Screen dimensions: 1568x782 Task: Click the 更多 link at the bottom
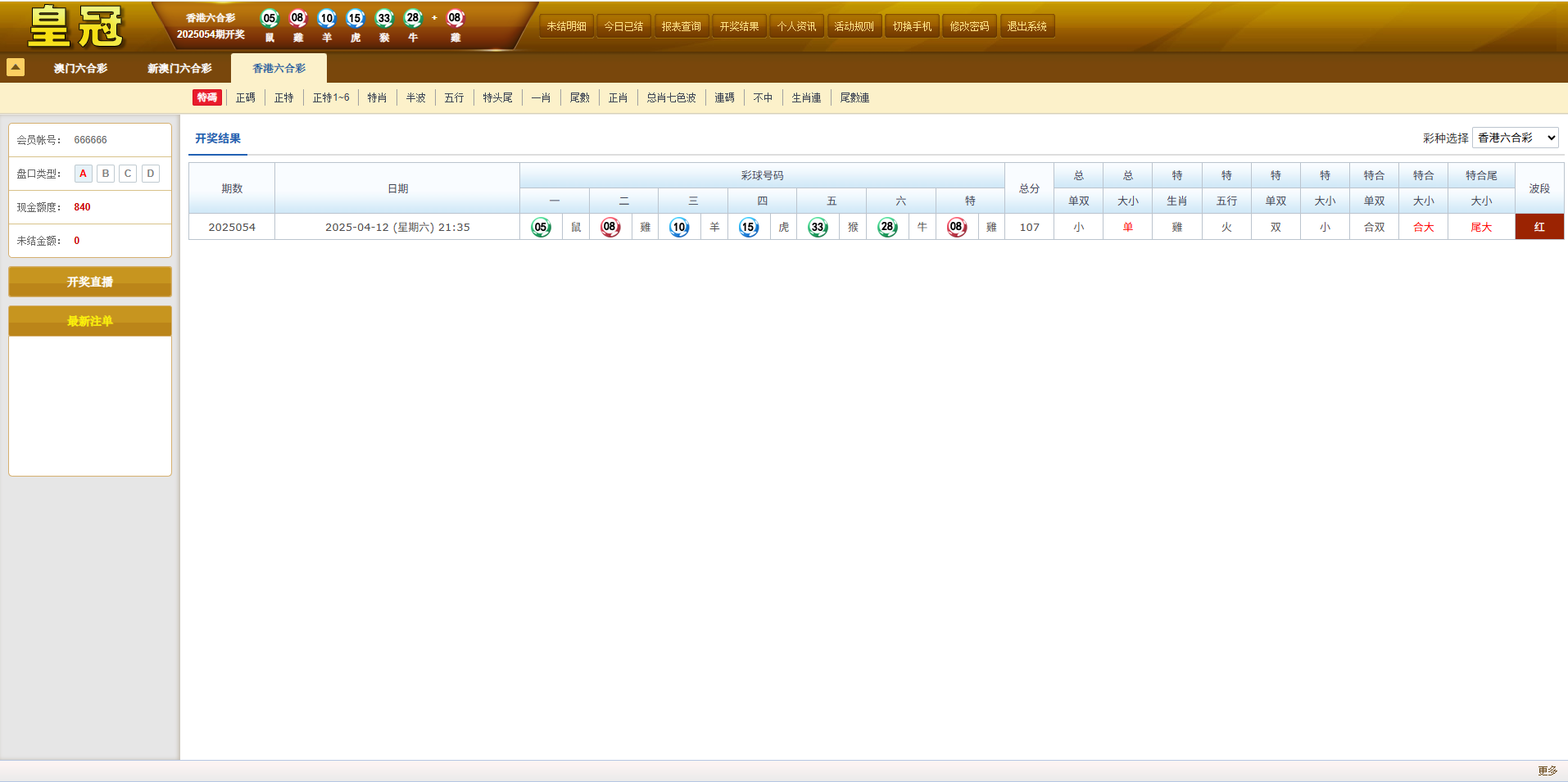click(x=1548, y=771)
